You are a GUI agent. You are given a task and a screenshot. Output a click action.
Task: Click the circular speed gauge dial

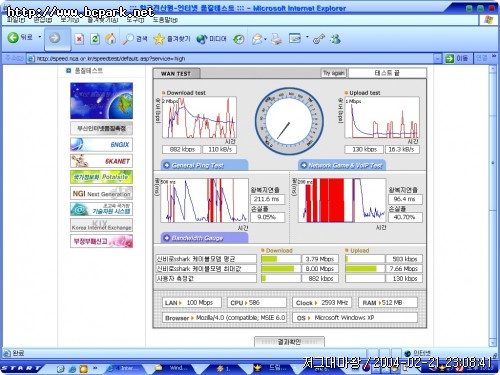coord(289,121)
